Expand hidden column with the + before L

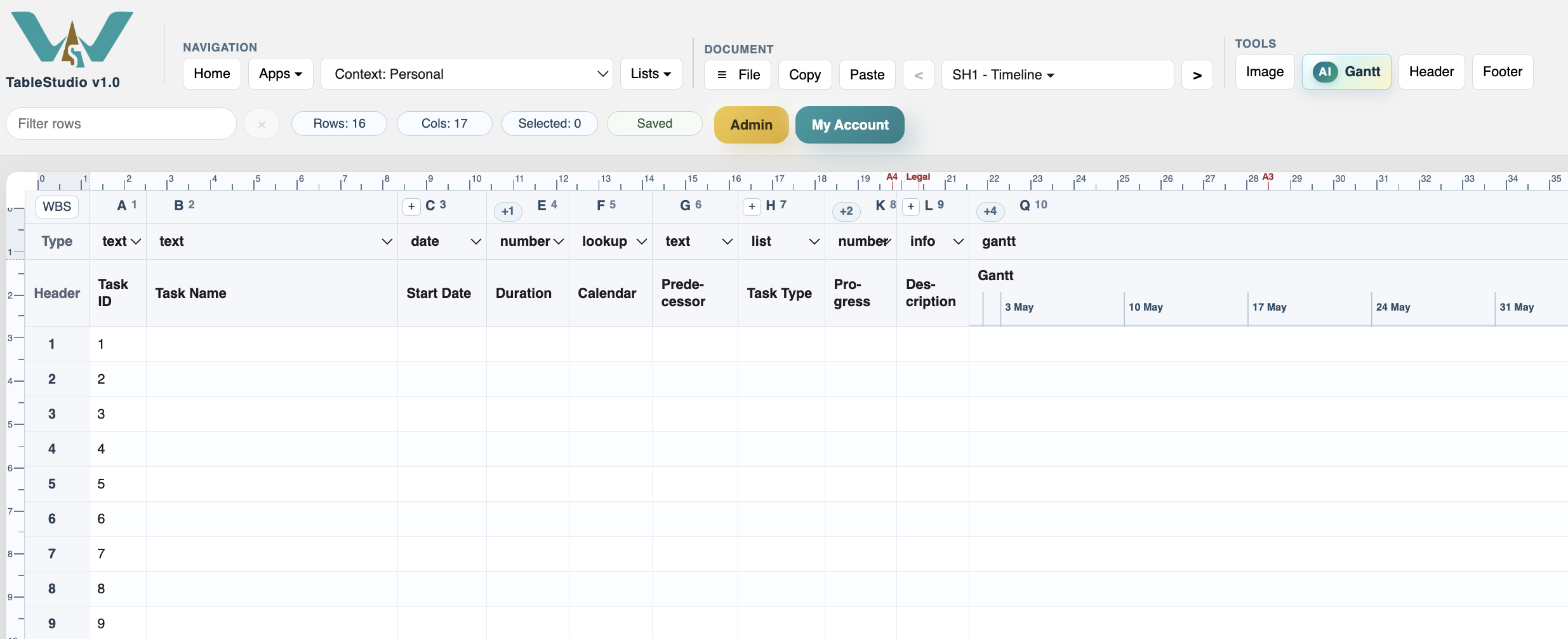(x=910, y=206)
